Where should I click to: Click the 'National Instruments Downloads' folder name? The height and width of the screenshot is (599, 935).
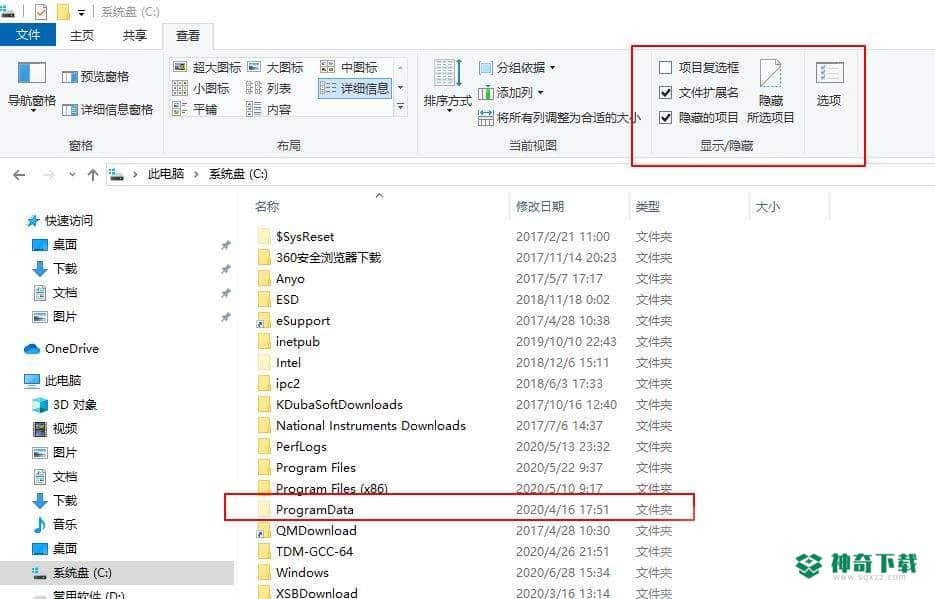tap(371, 426)
